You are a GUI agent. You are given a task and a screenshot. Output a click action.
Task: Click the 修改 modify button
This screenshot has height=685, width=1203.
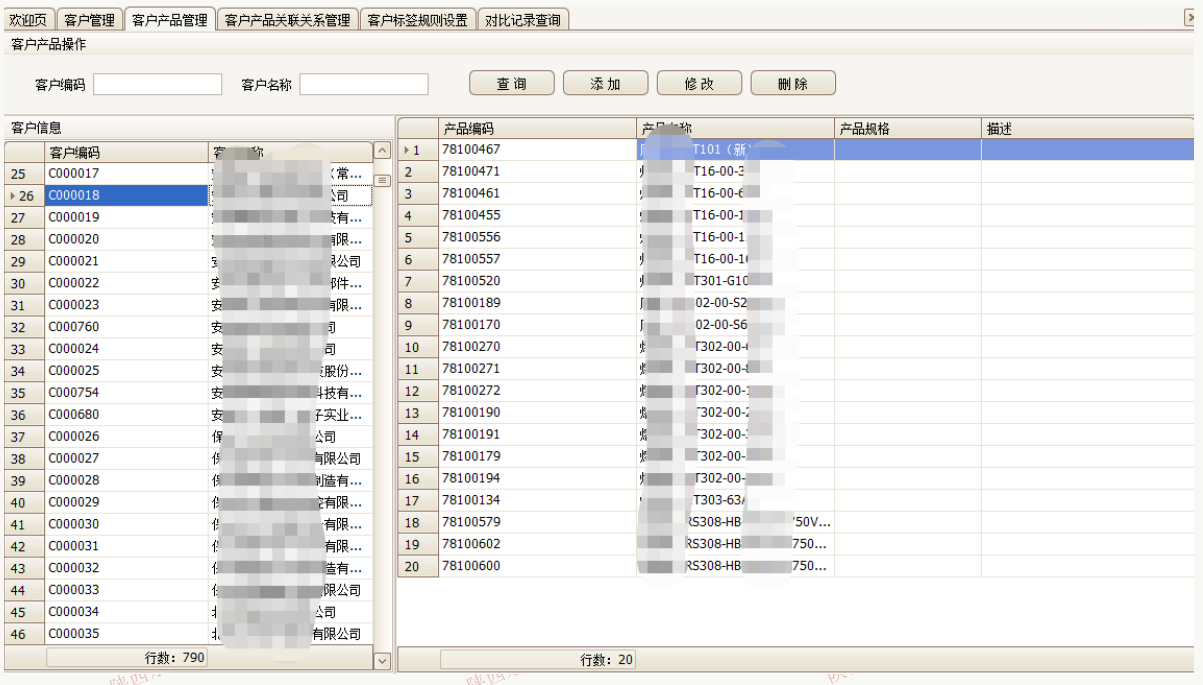pos(699,83)
